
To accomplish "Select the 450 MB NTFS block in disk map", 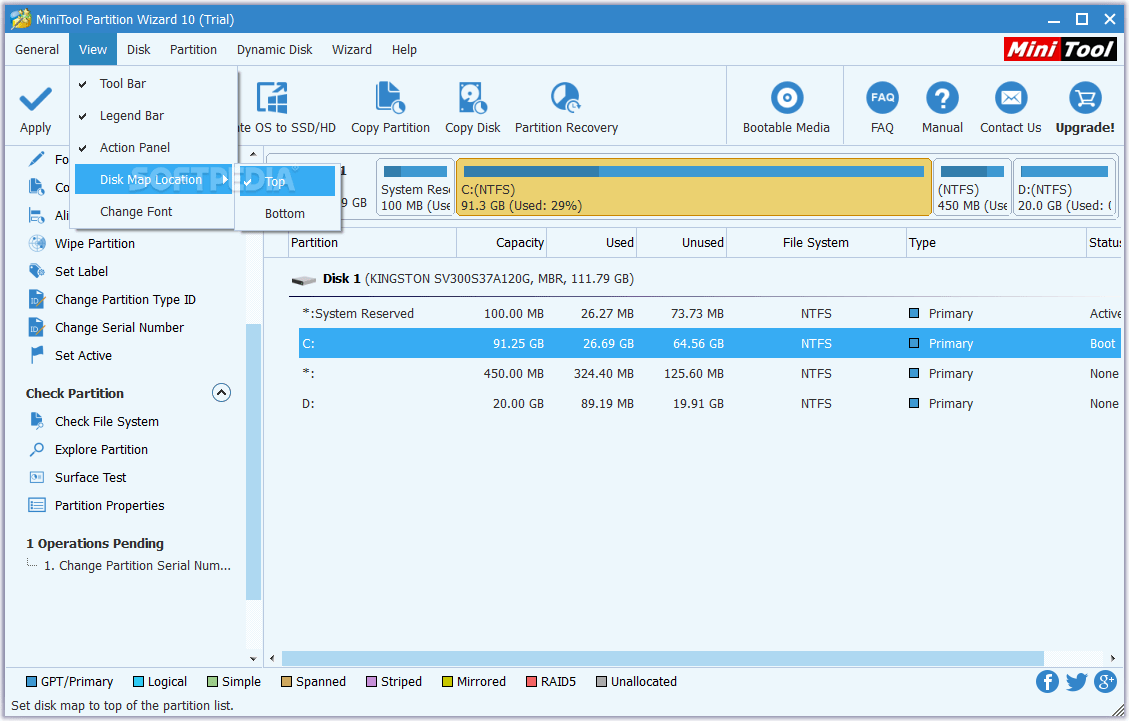I will click(x=972, y=187).
